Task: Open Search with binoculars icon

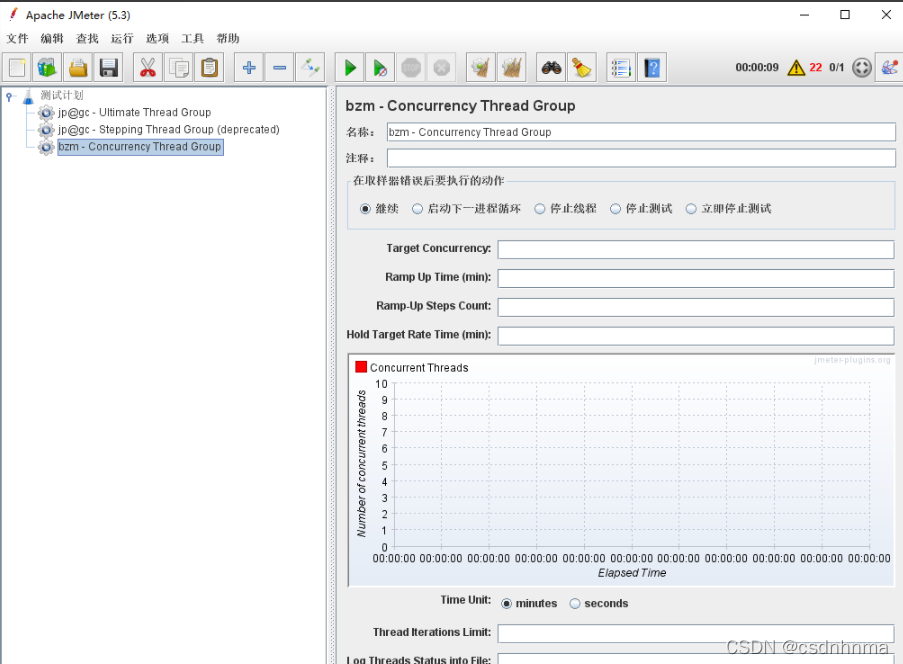Action: click(551, 68)
